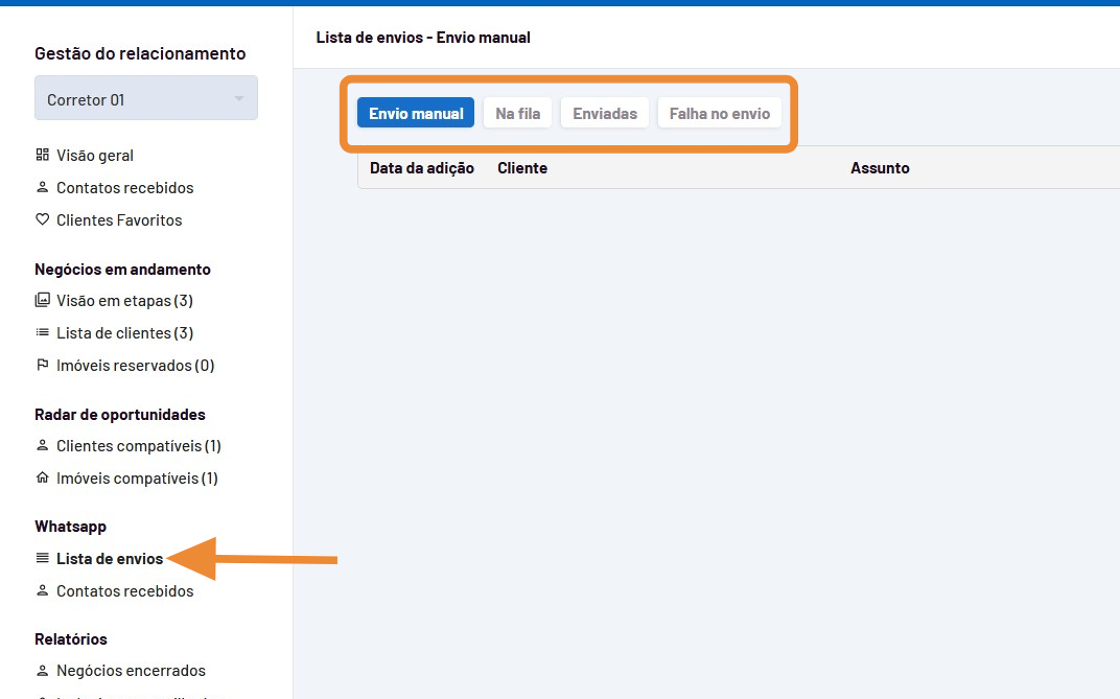Sort by Data da adição column header

pyautogui.click(x=421, y=168)
